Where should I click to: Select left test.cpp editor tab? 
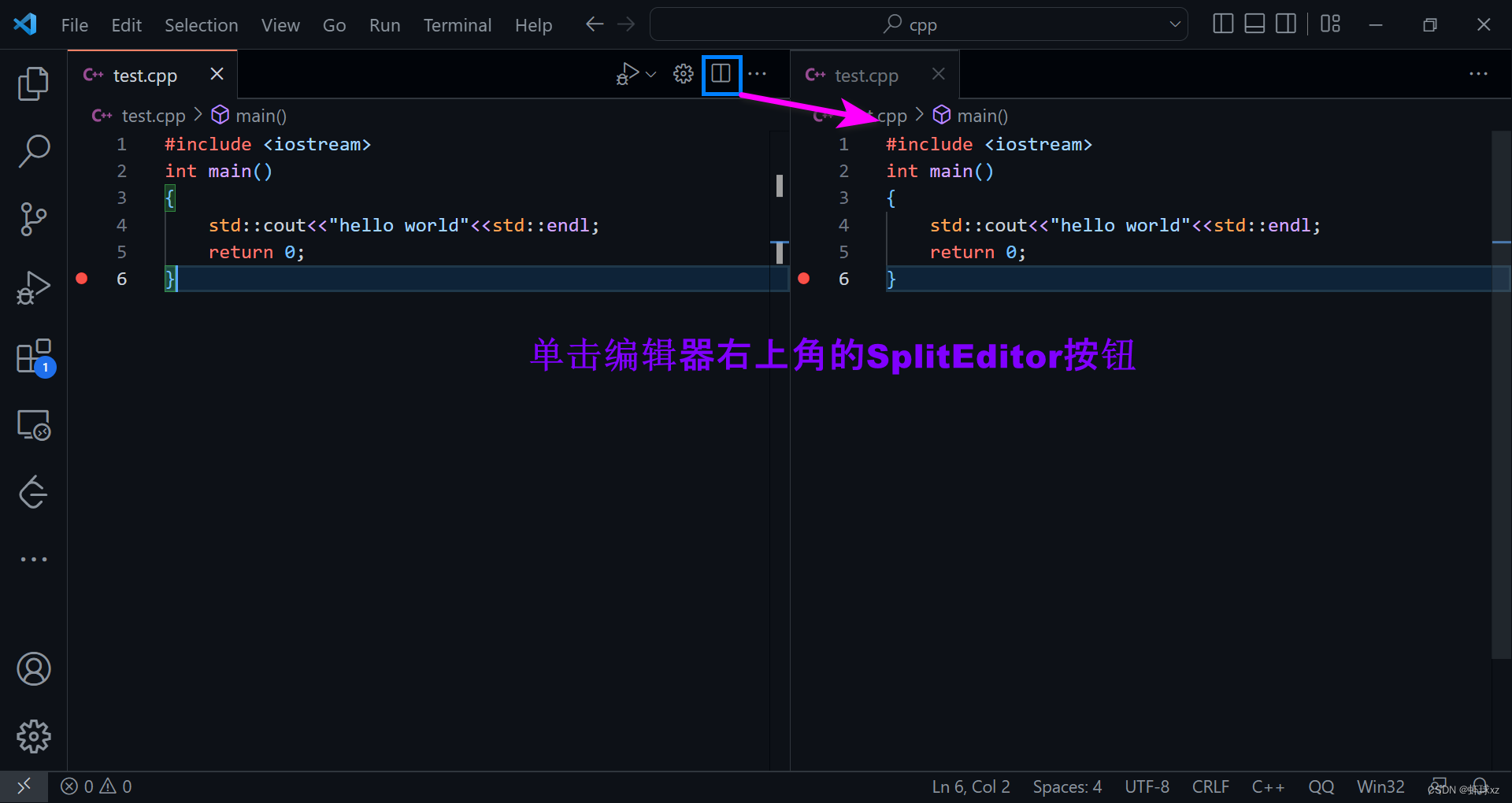pos(152,75)
